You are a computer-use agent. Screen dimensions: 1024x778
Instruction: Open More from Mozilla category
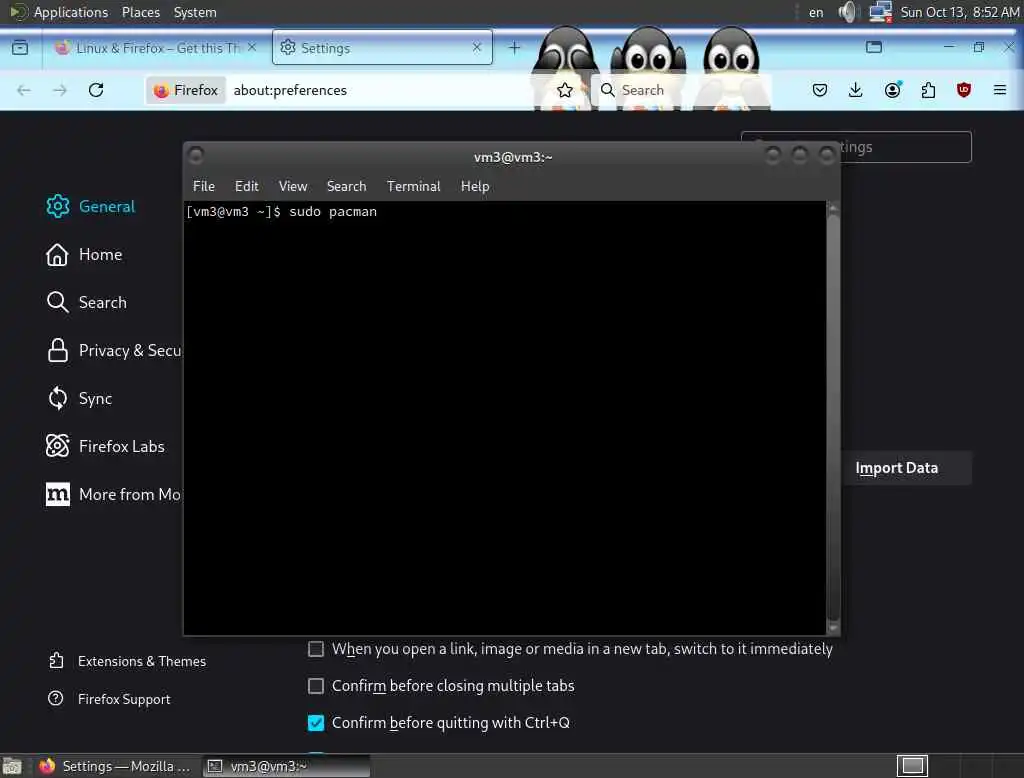click(x=114, y=494)
